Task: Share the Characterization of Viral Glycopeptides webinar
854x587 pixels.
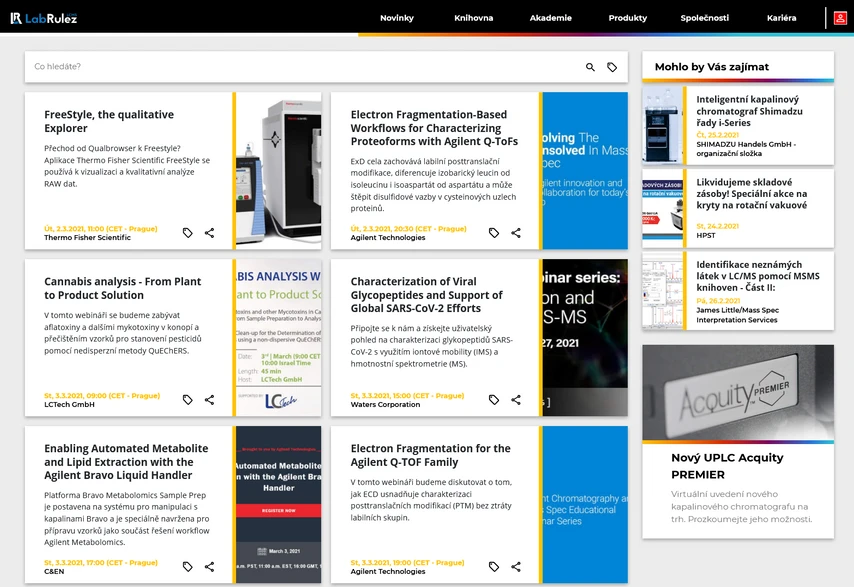Action: (516, 400)
